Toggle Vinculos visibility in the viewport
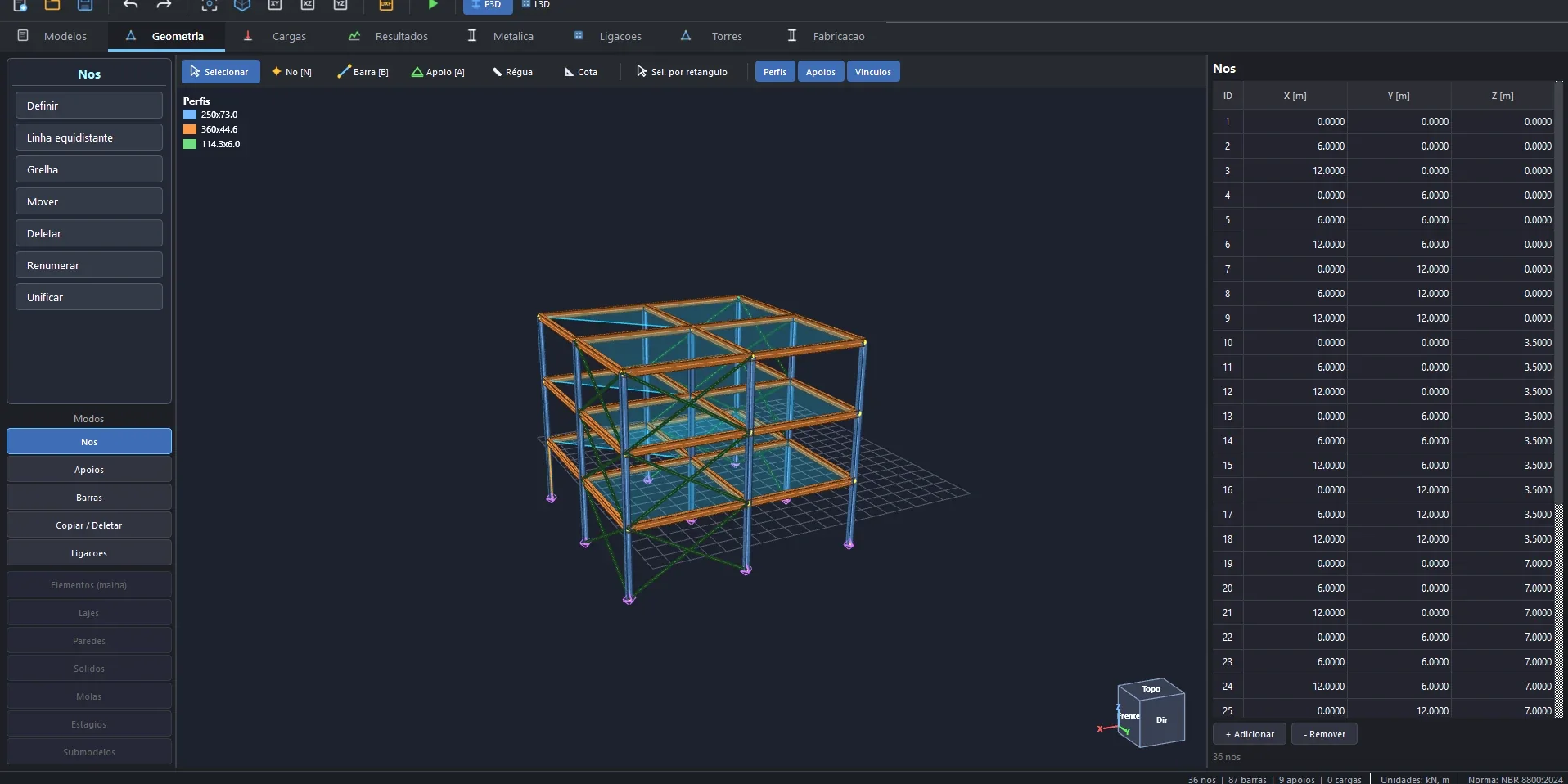 coord(873,72)
